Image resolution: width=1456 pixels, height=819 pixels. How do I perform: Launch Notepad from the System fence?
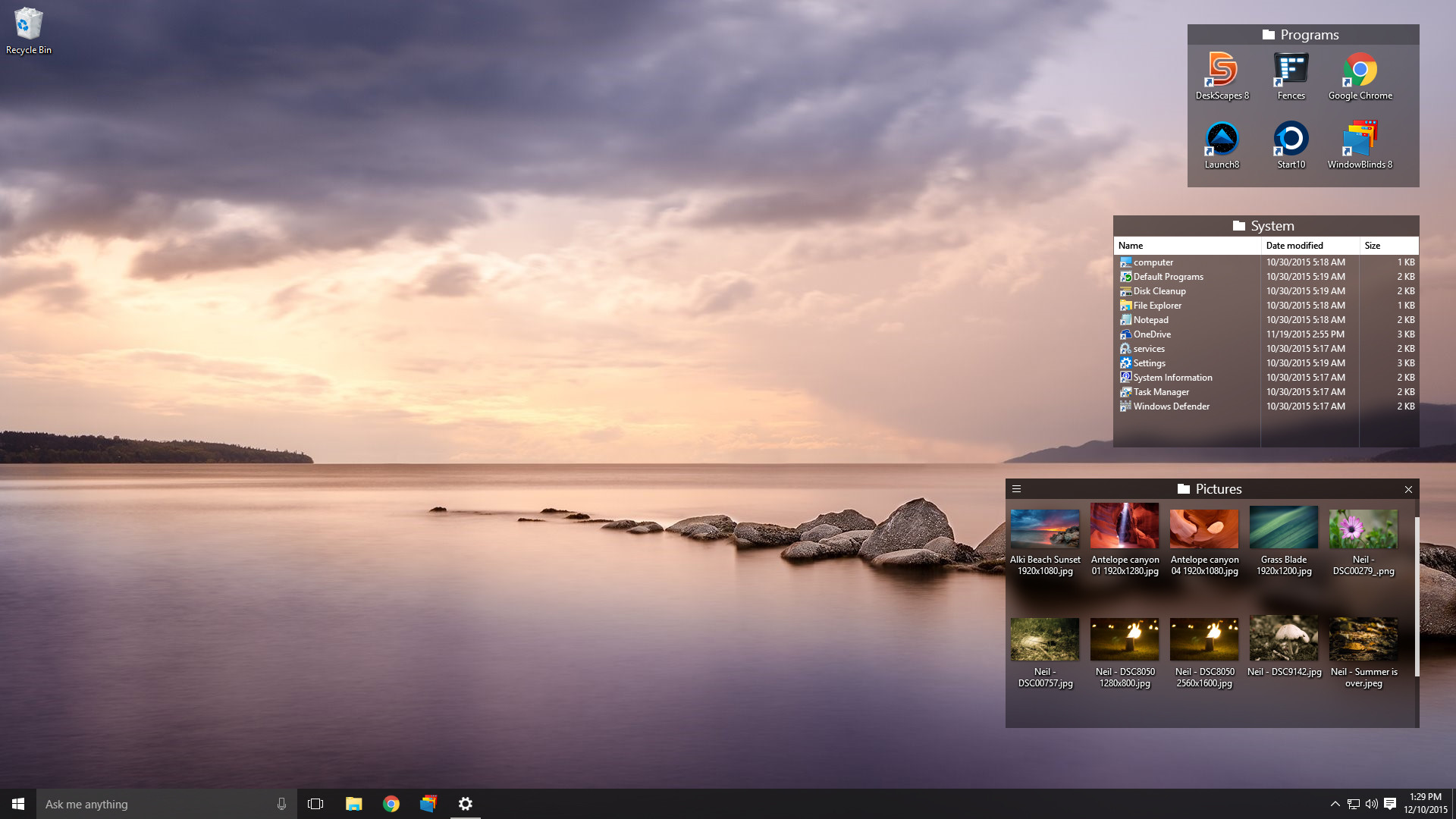coord(1150,319)
